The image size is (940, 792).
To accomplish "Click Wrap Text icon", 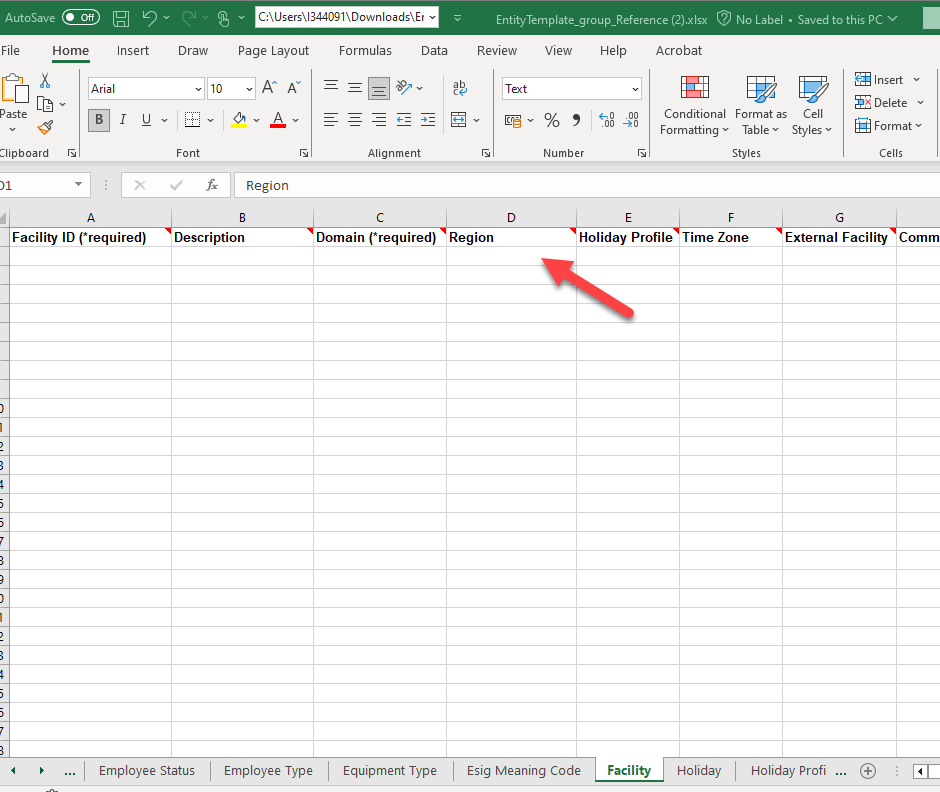I will pos(460,88).
